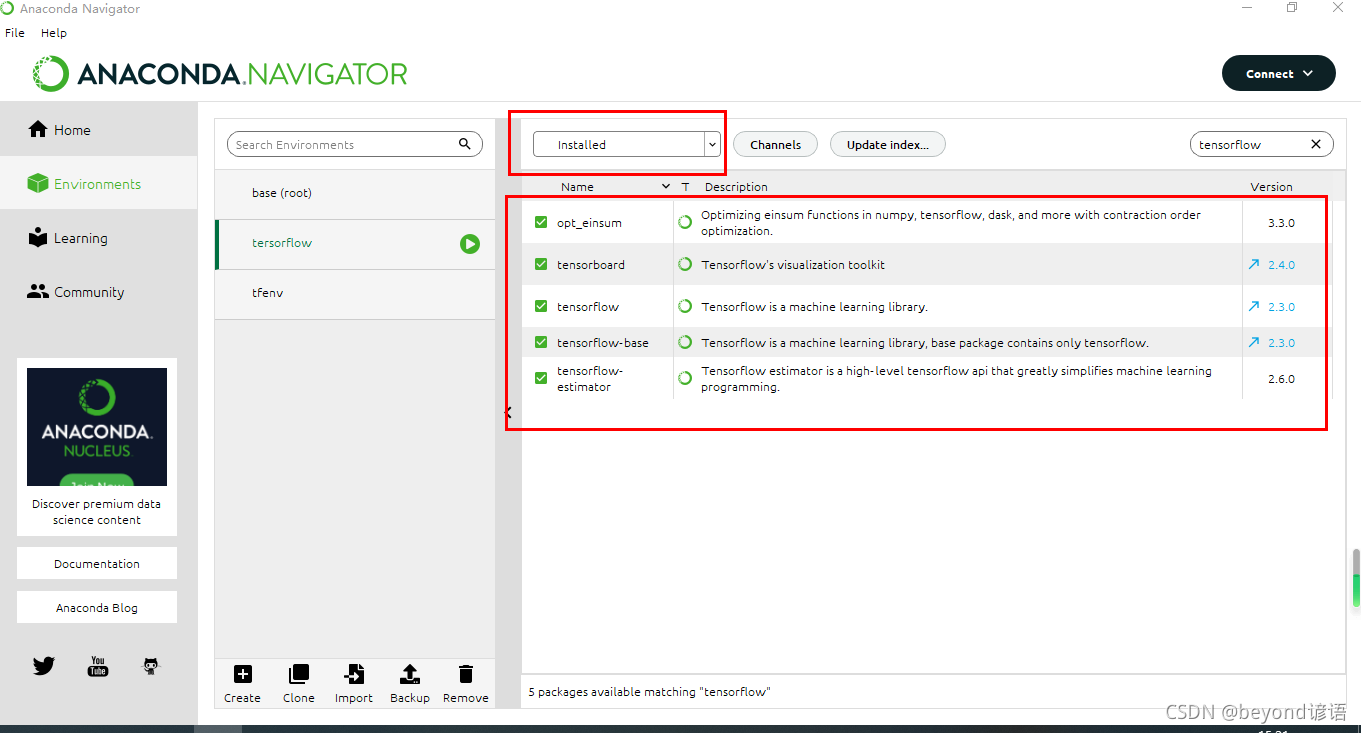
Task: Select the tersorflow environment name
Action: 282,243
